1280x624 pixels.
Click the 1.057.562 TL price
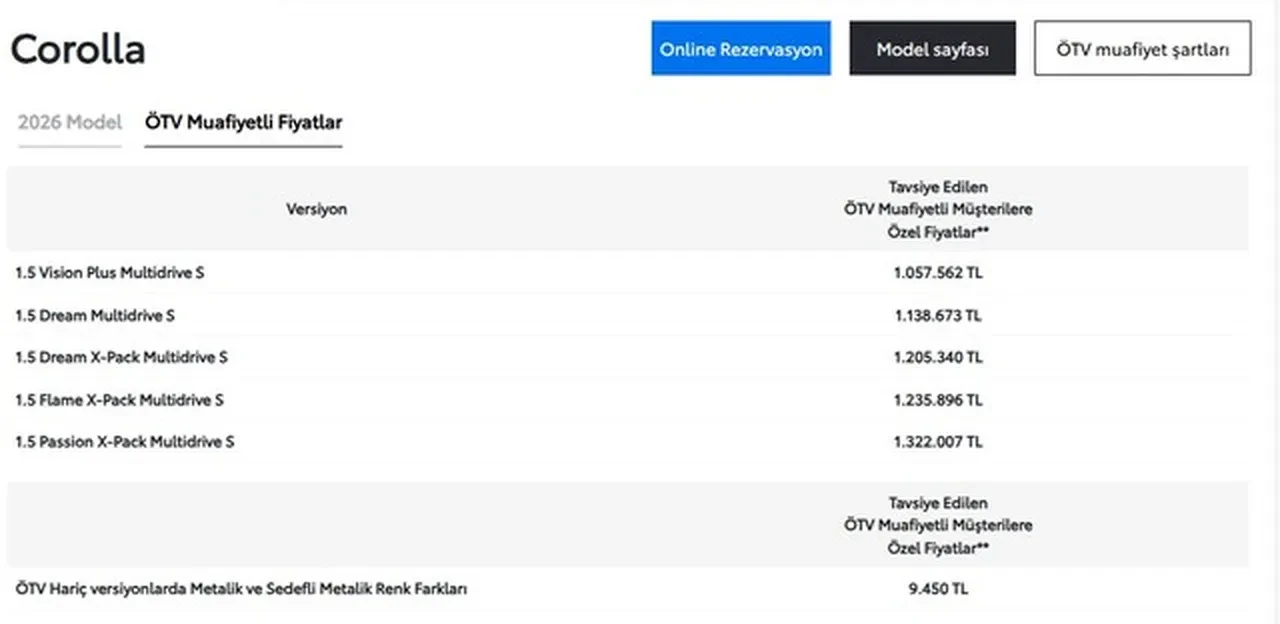point(938,272)
